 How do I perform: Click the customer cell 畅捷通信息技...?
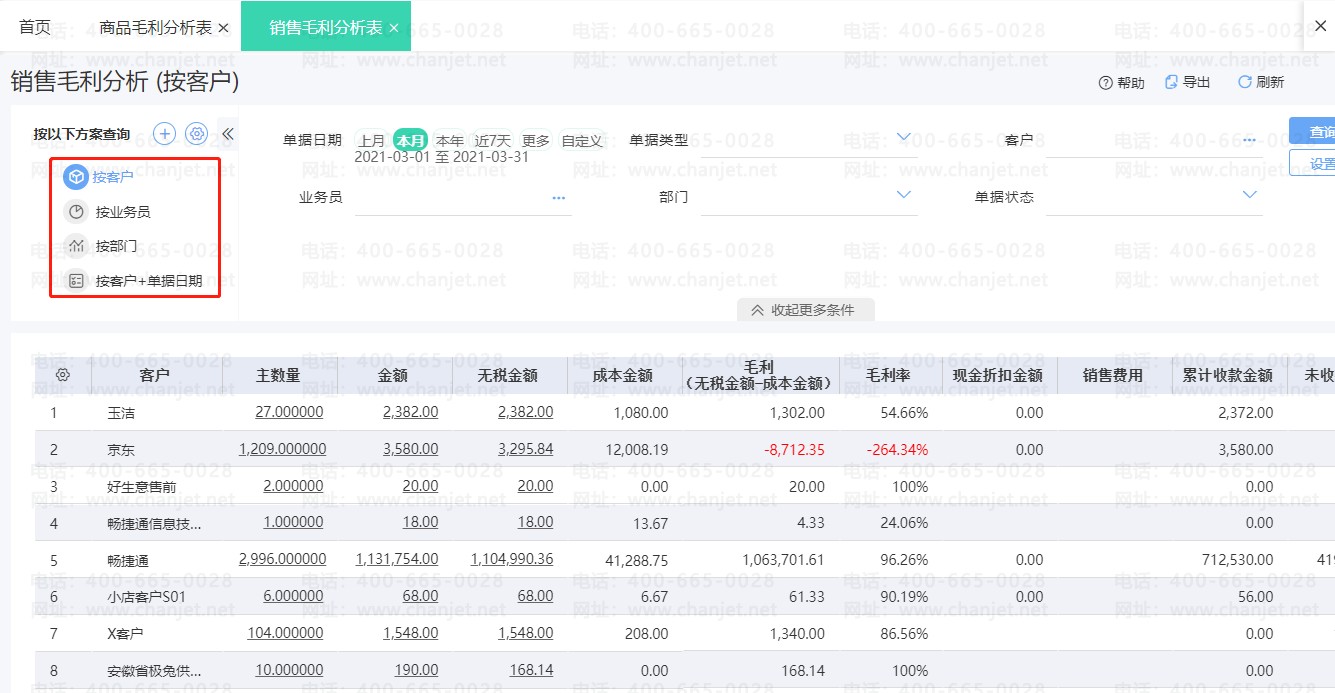[154, 524]
